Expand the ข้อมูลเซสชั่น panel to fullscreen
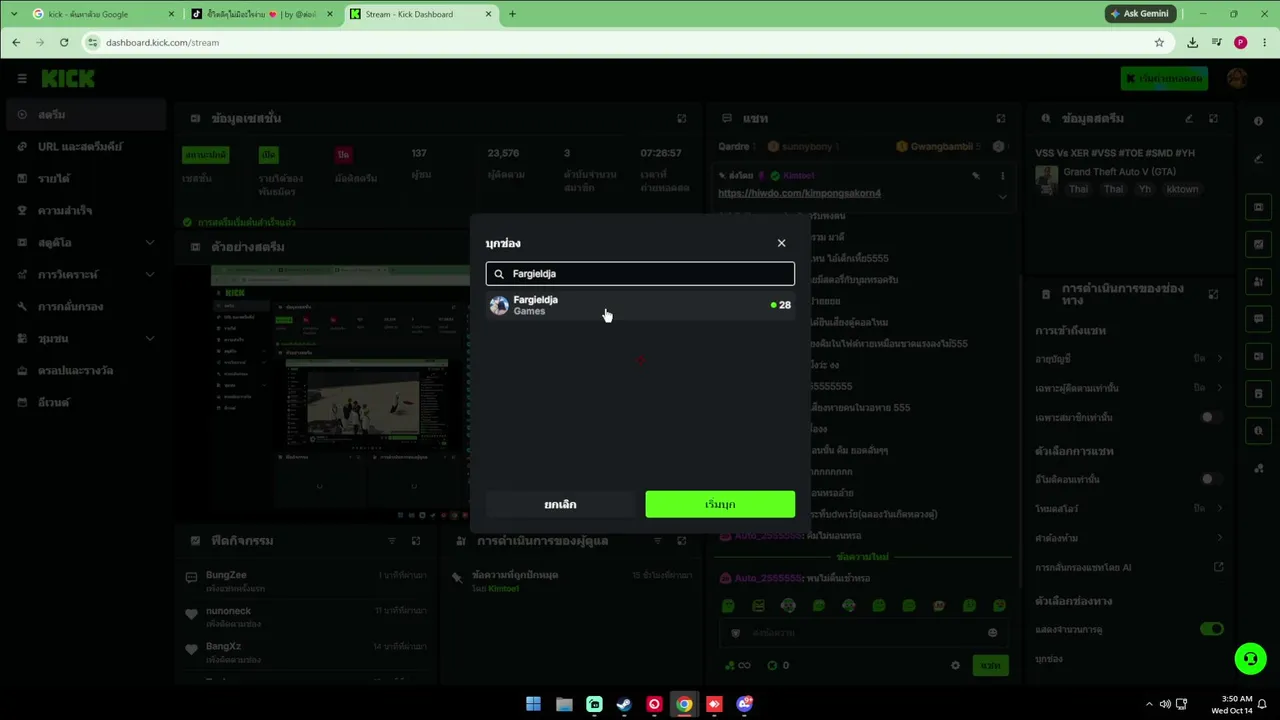This screenshot has width=1280, height=720. tap(681, 118)
